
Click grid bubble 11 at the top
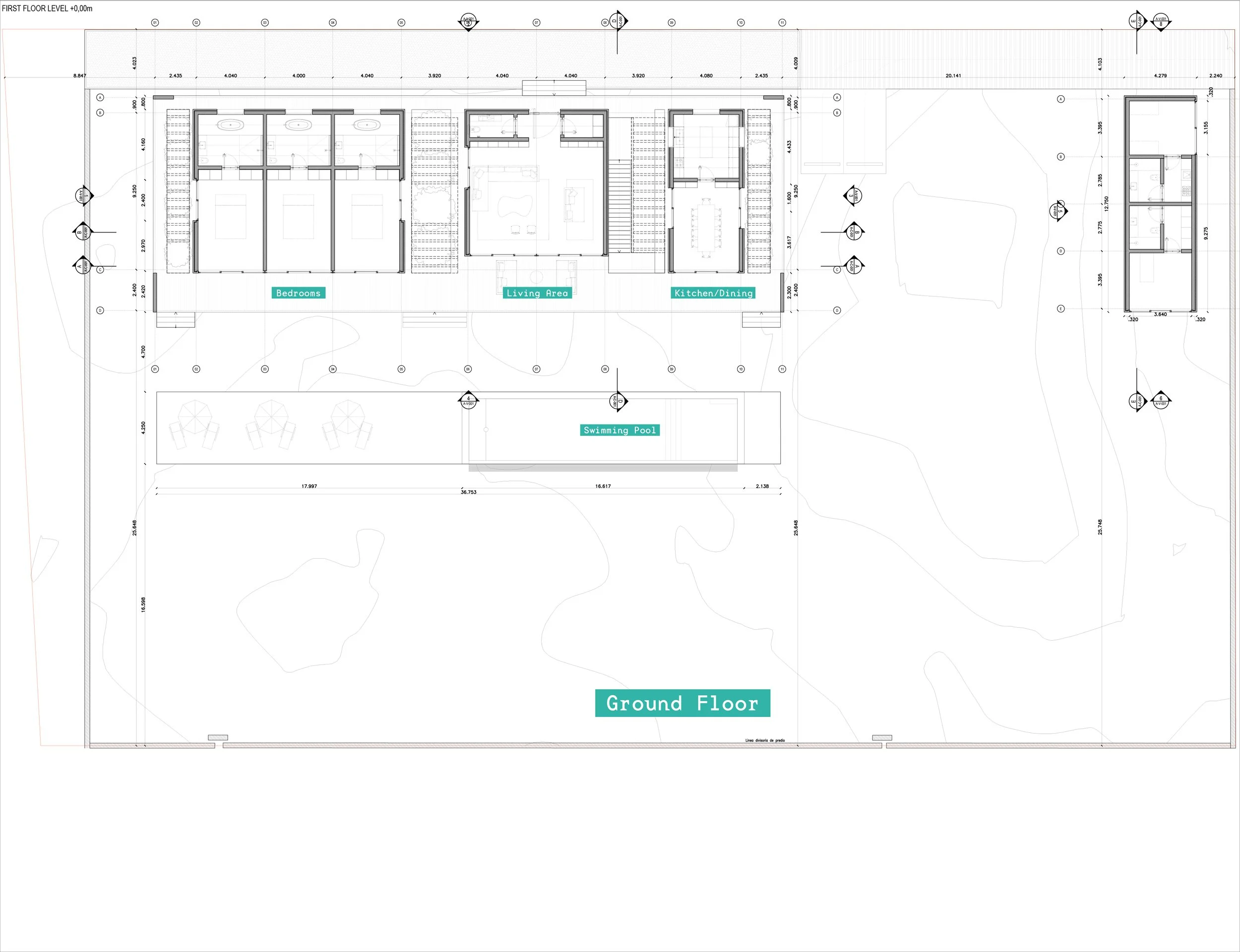[x=782, y=23]
